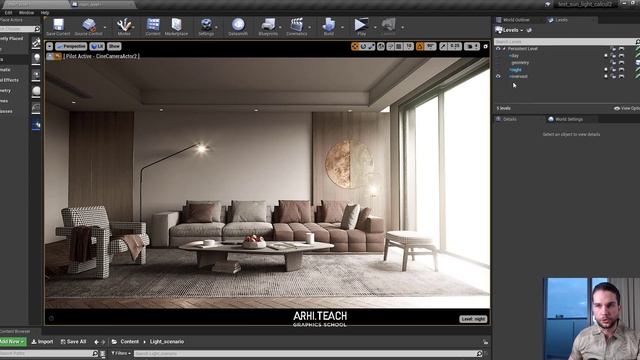640x360 pixels.
Task: Select the night level row
Action: point(516,70)
